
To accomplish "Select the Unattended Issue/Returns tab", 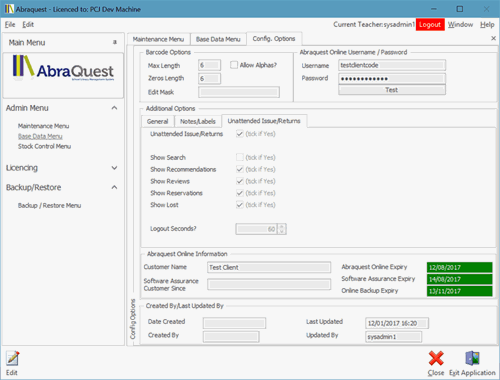I will coord(264,121).
